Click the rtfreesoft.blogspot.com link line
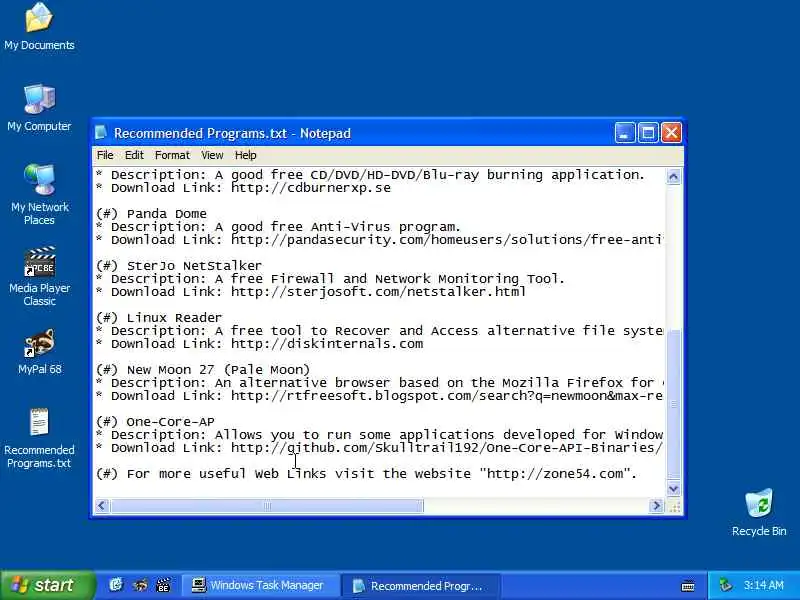This screenshot has height=600, width=800. tap(379, 396)
